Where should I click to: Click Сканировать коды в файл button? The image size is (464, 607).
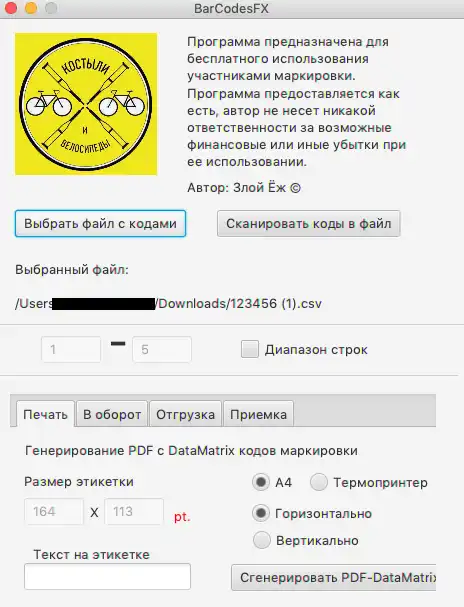click(308, 223)
